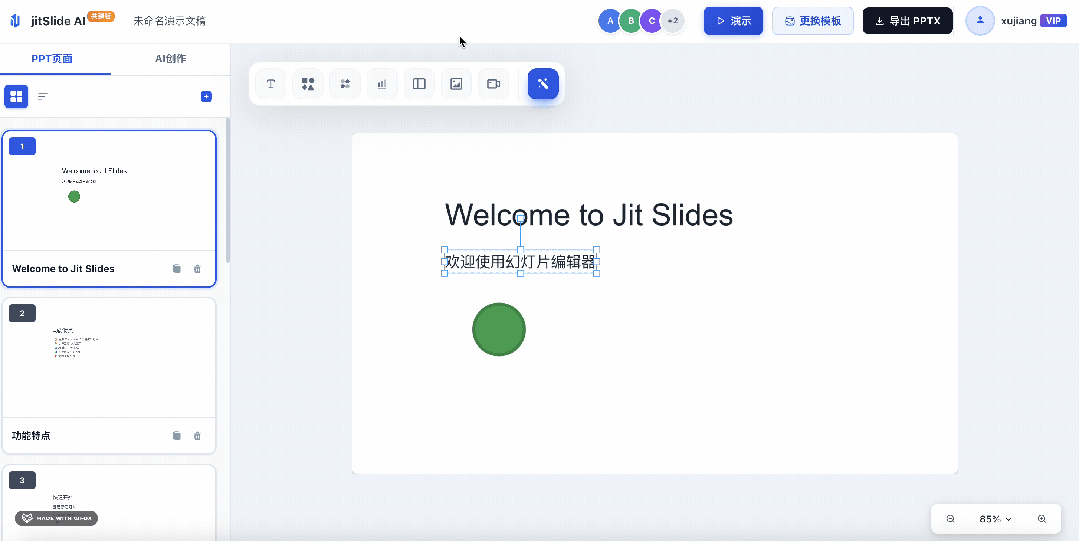Open the slide layout tool
1080x542 pixels.
pos(419,84)
